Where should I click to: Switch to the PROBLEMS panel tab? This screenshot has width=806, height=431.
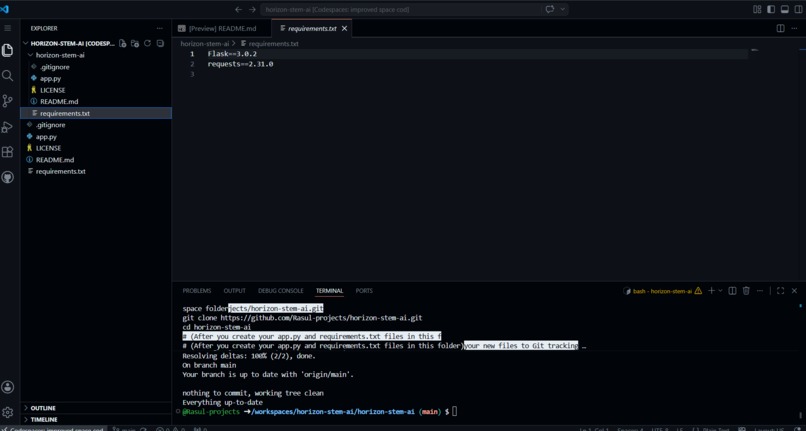click(x=196, y=291)
